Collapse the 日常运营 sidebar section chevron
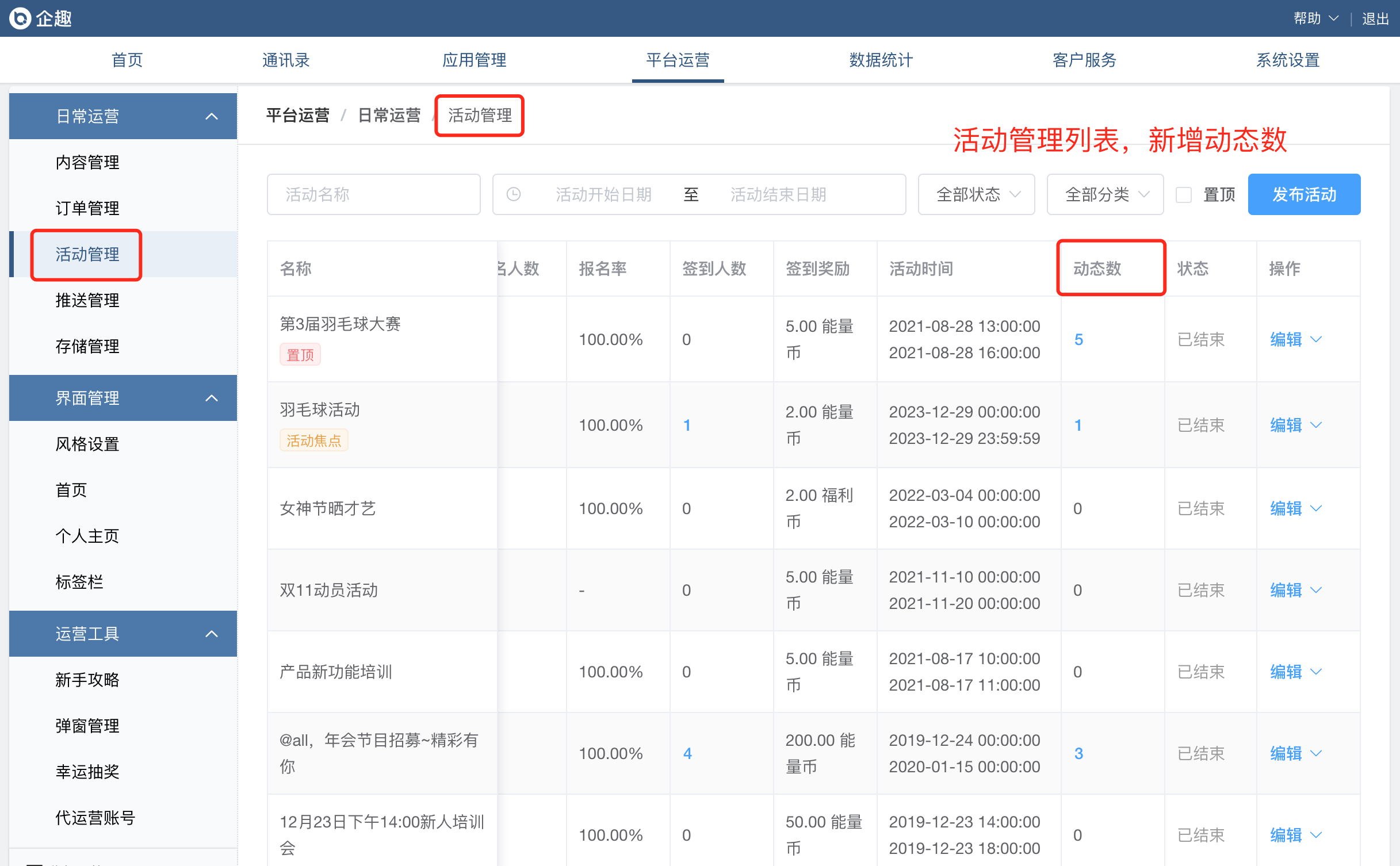1400x866 pixels. [x=212, y=117]
